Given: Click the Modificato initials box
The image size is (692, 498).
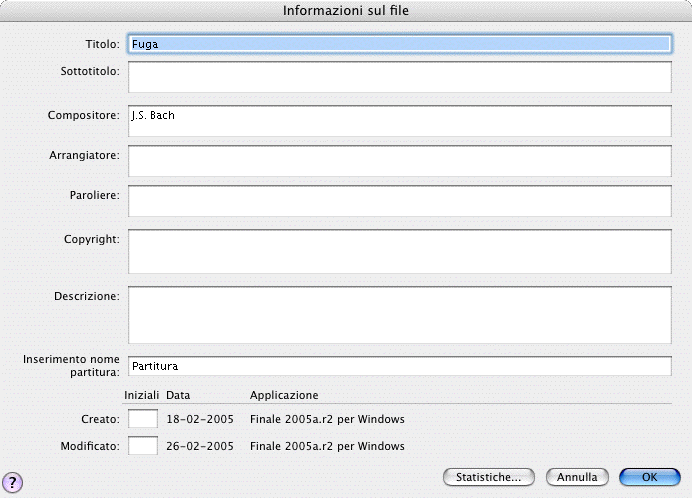Looking at the screenshot, I should point(143,446).
